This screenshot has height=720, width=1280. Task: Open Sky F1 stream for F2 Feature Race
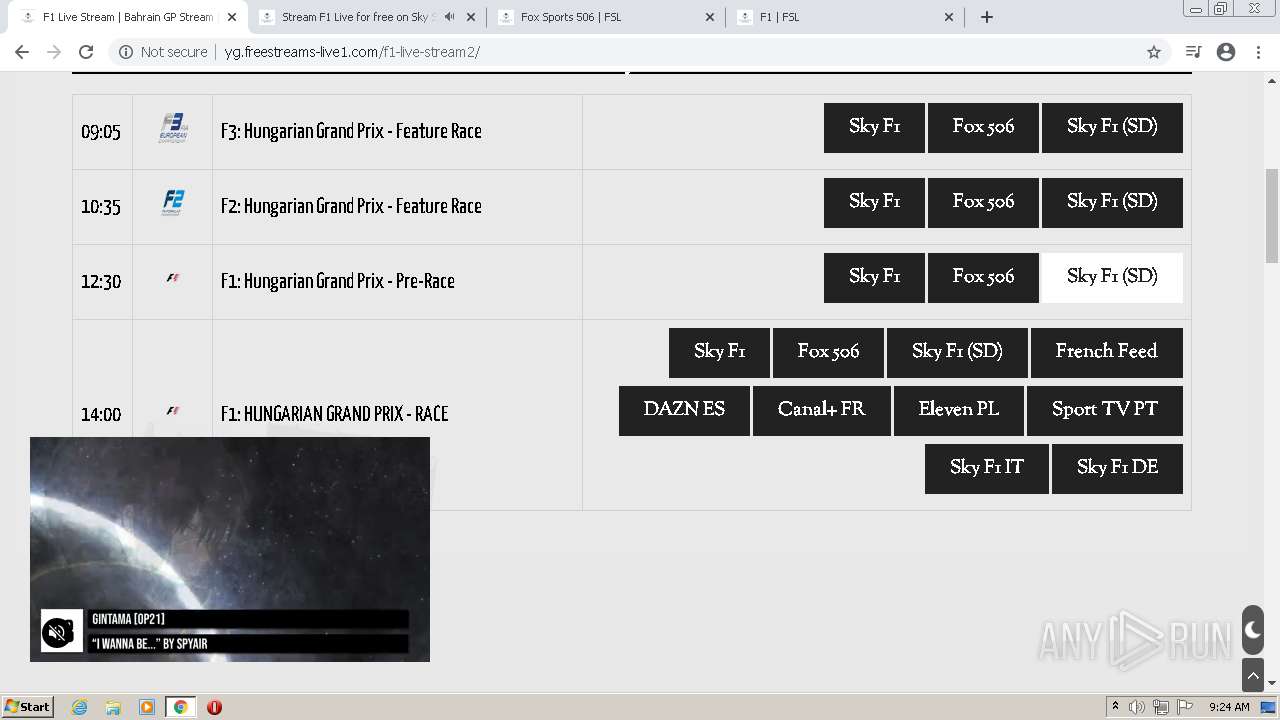pos(874,203)
